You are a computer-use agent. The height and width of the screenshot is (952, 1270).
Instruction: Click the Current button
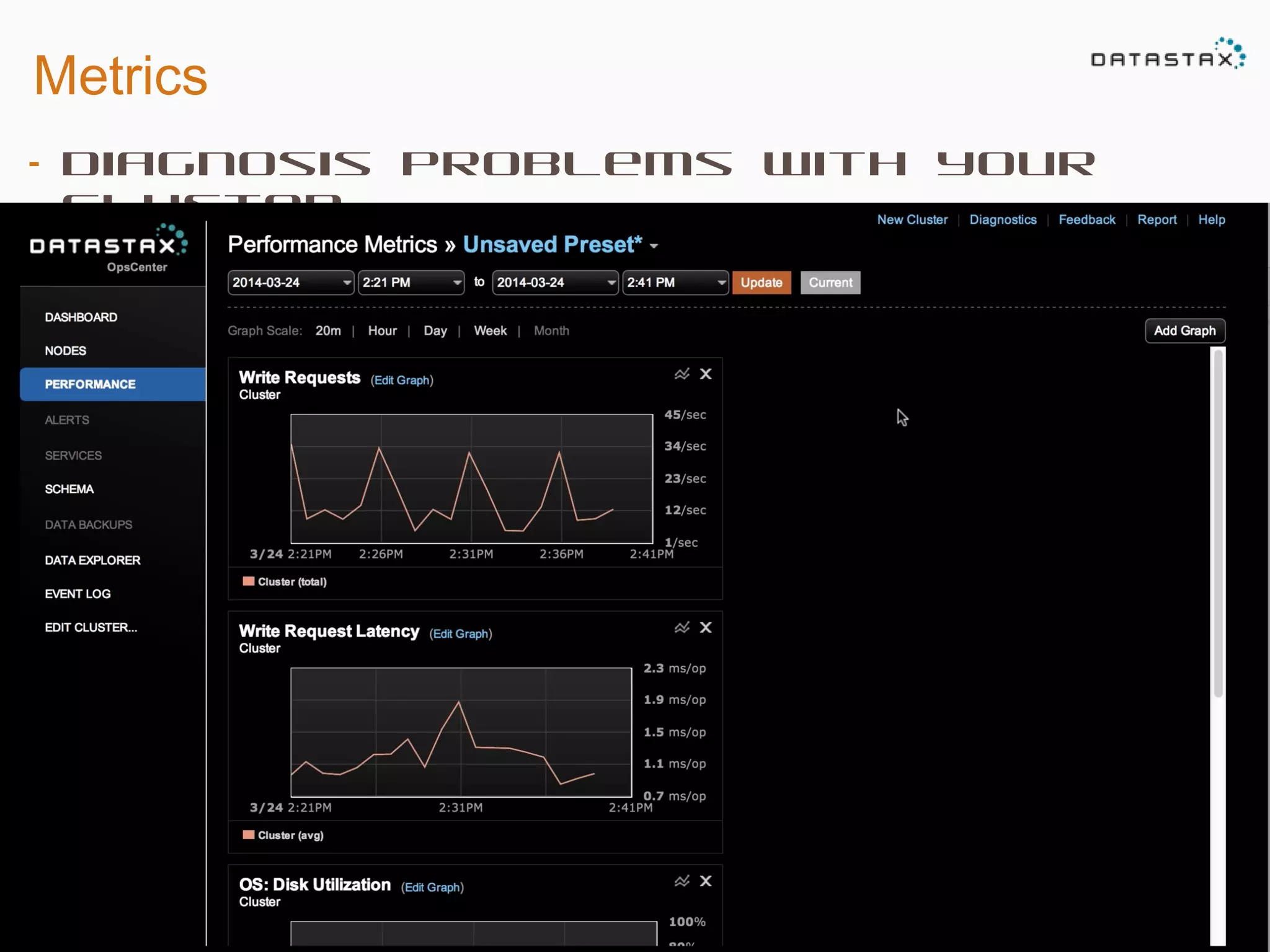click(830, 283)
